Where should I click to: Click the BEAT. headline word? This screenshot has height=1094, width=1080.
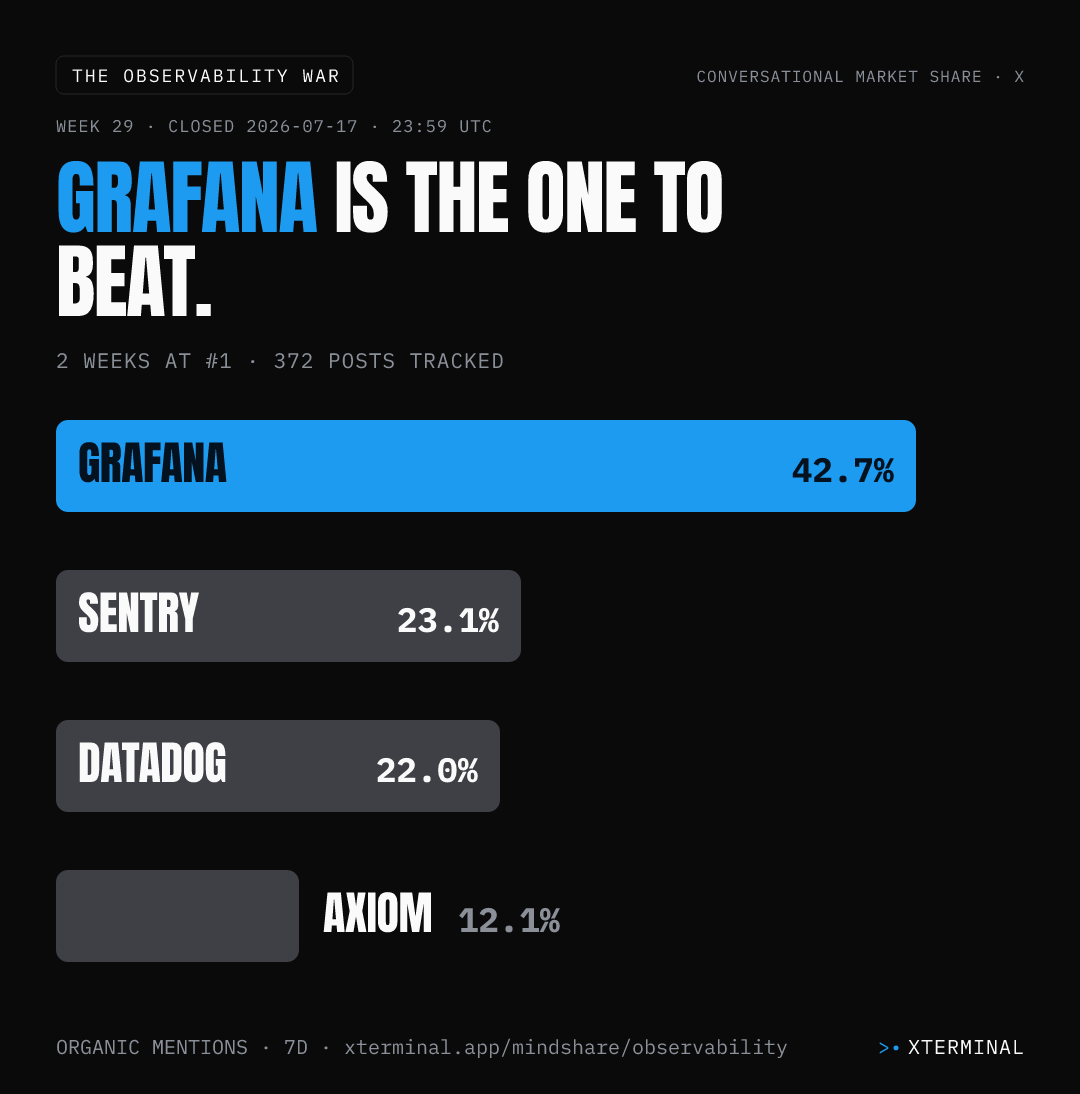point(134,281)
